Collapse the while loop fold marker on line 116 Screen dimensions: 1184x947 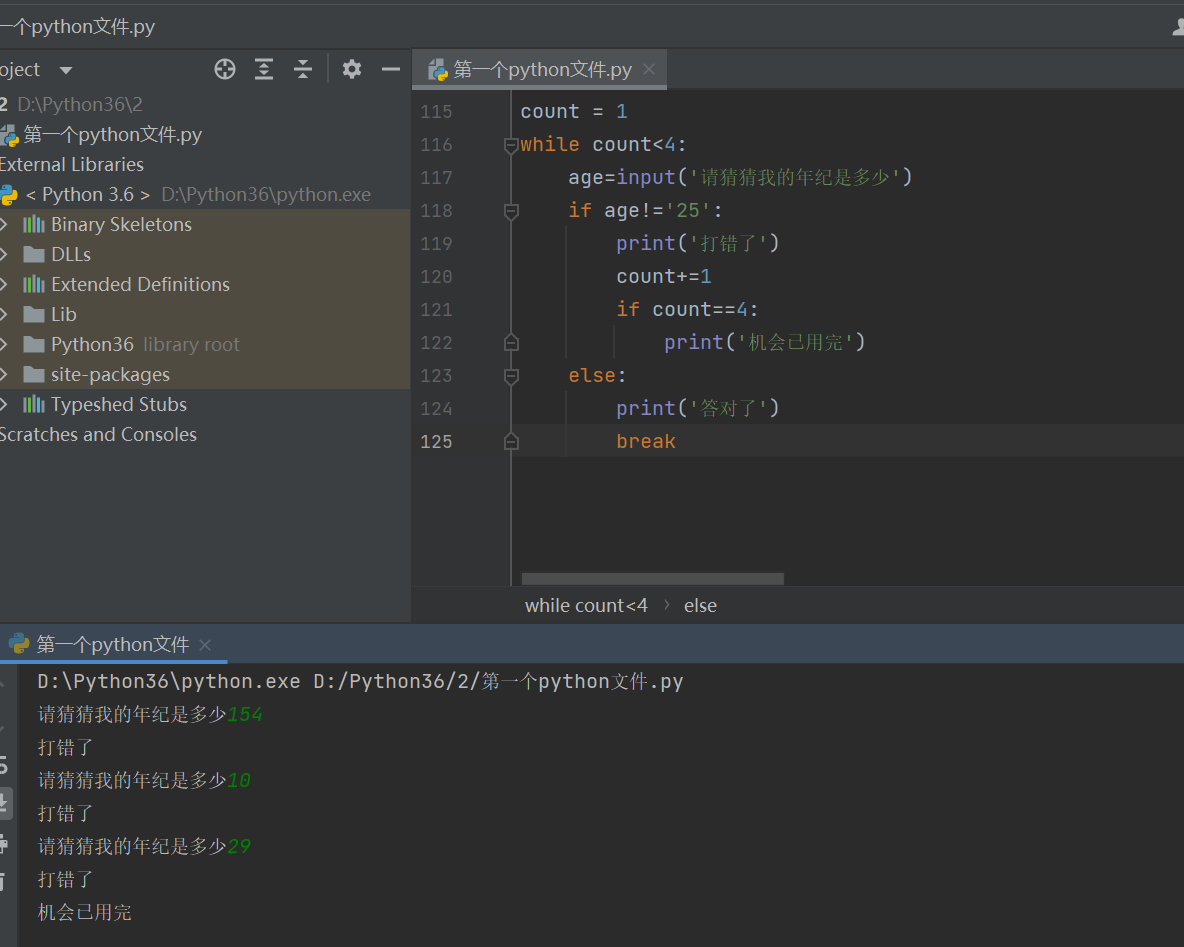coord(511,145)
